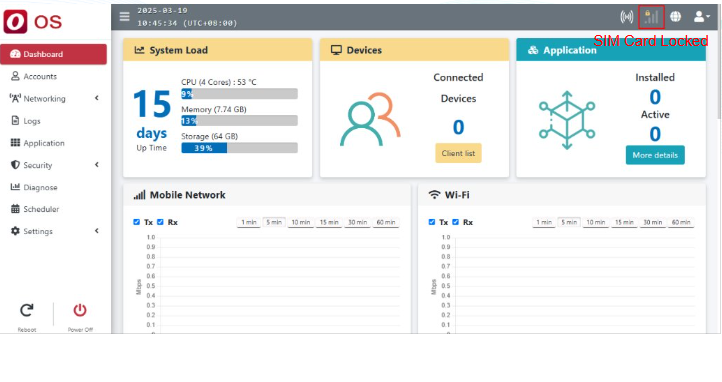Select 15 min range for Wi-Fi
Image resolution: width=722 pixels, height=382 pixels.
(x=624, y=222)
